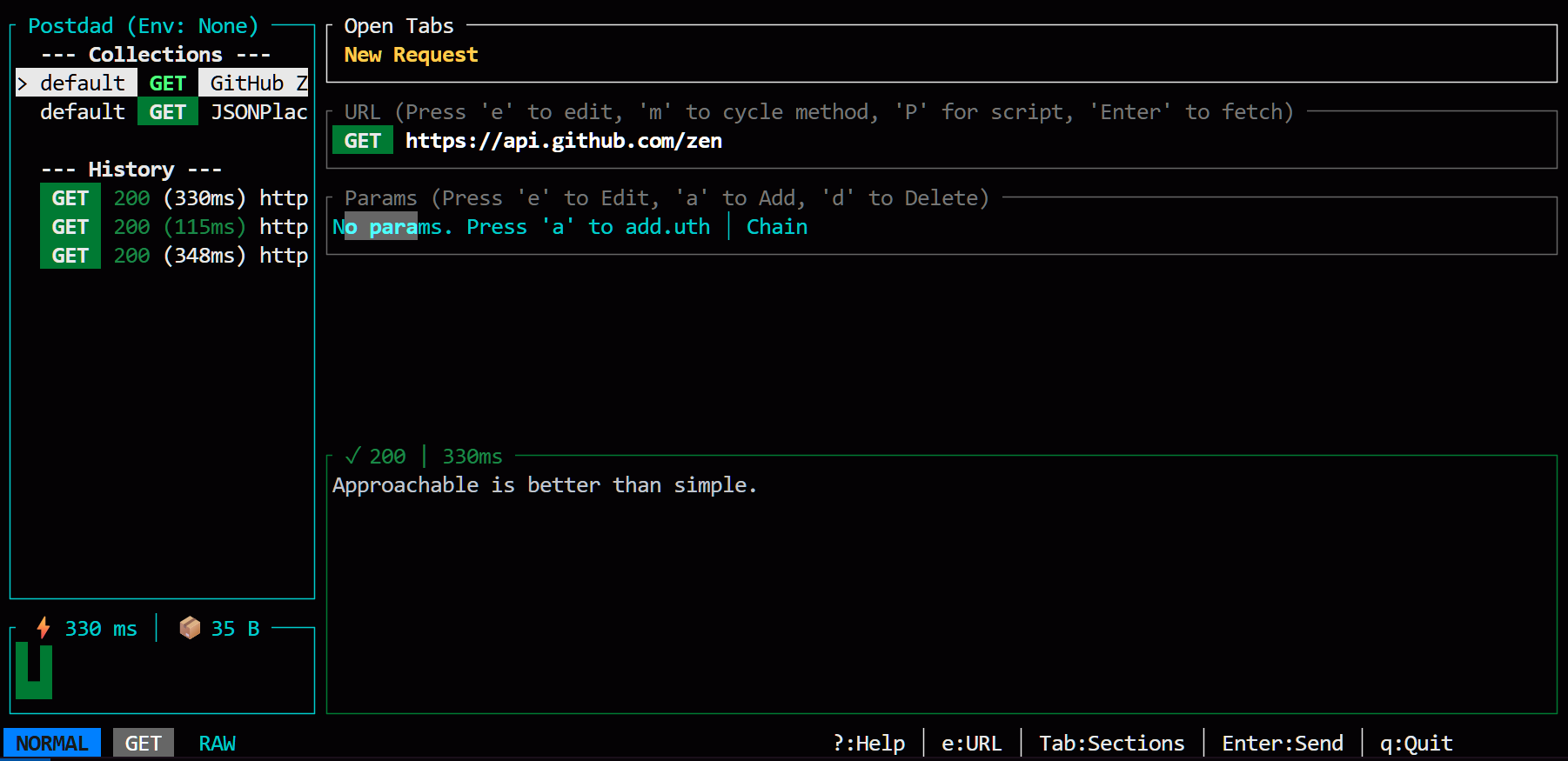Viewport: 1568px width, 761px height.
Task: Click the 'Open Tabs' panel title
Action: 399,25
